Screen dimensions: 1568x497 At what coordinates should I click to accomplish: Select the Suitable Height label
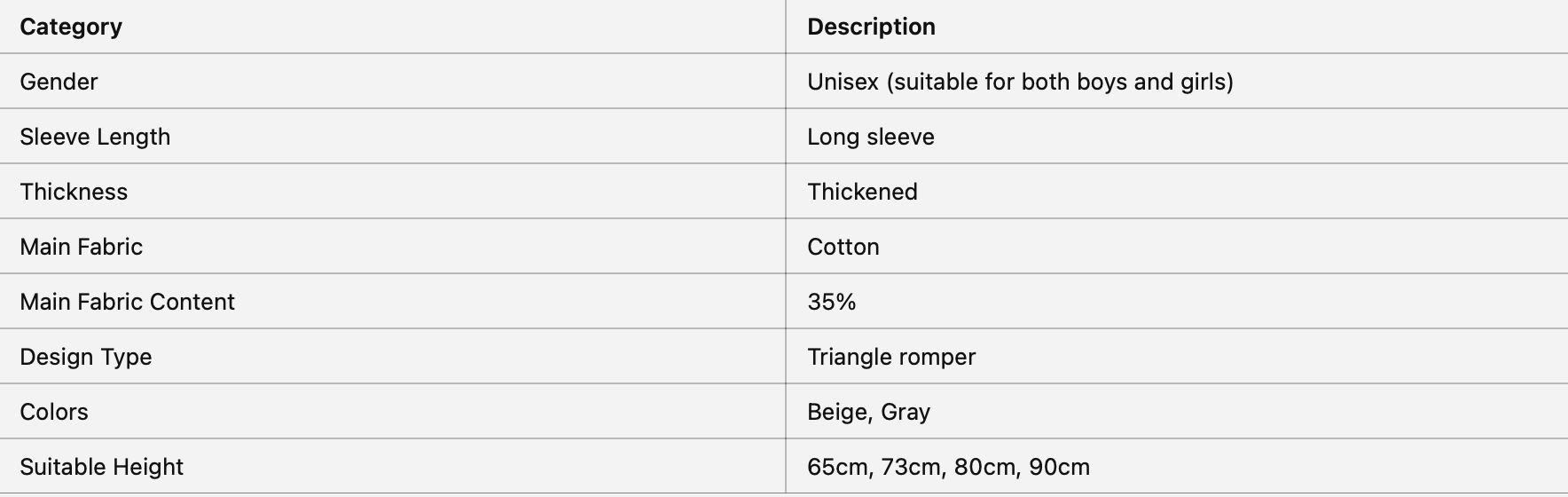pos(101,467)
